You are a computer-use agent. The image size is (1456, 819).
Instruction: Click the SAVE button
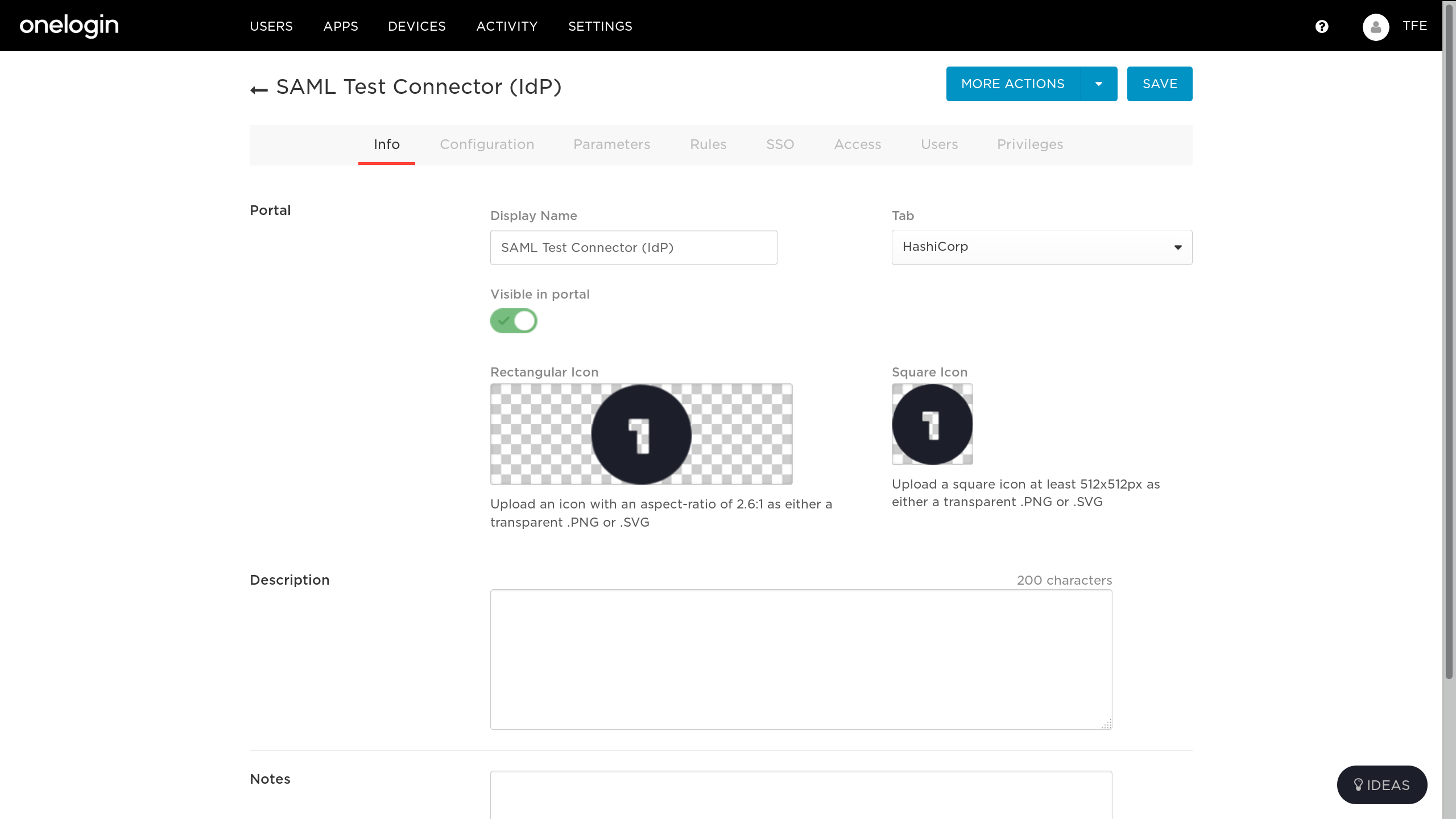1160,84
